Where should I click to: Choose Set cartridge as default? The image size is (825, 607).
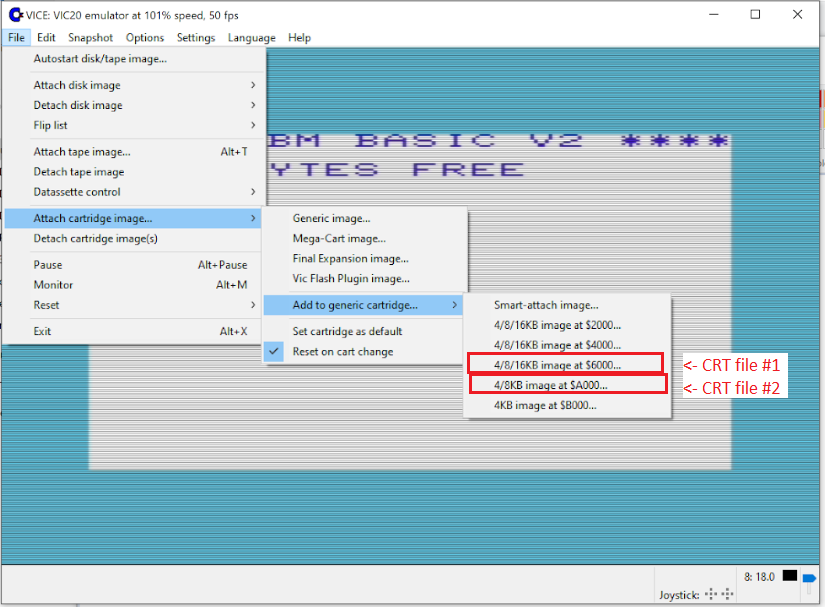364,331
